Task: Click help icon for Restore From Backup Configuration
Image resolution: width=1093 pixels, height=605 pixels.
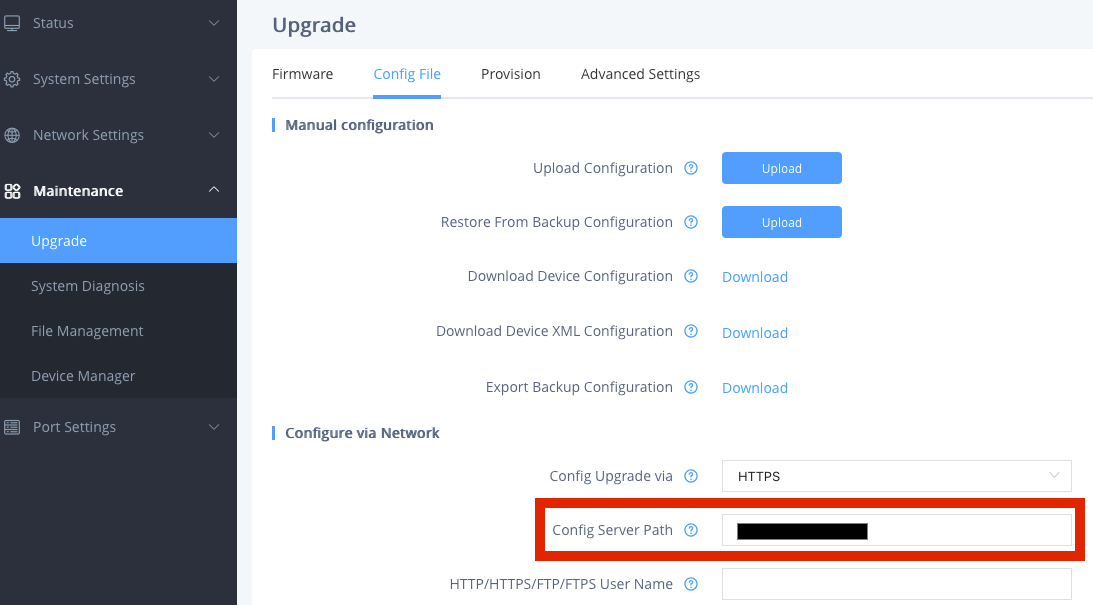Action: point(691,222)
